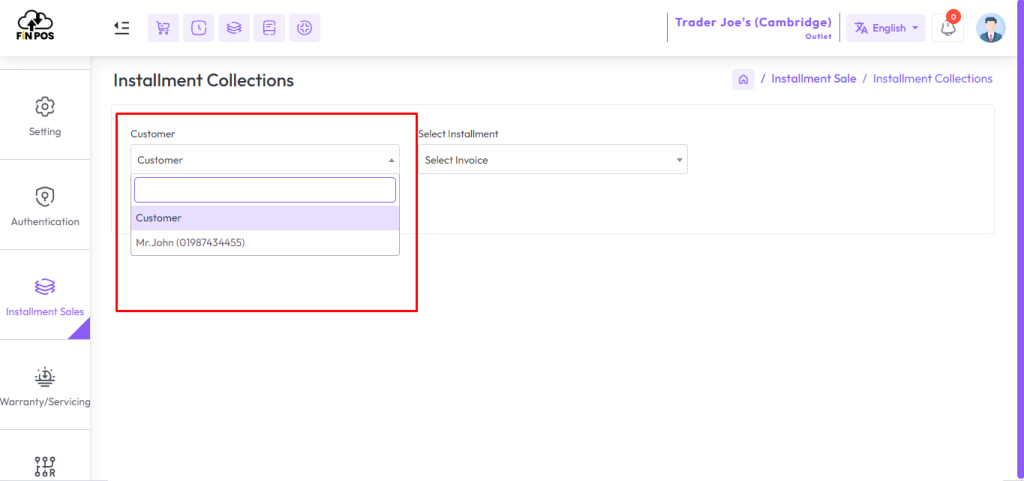The image size is (1024, 481).
Task: Open the book shortcut icon in toolbar
Action: tap(269, 28)
